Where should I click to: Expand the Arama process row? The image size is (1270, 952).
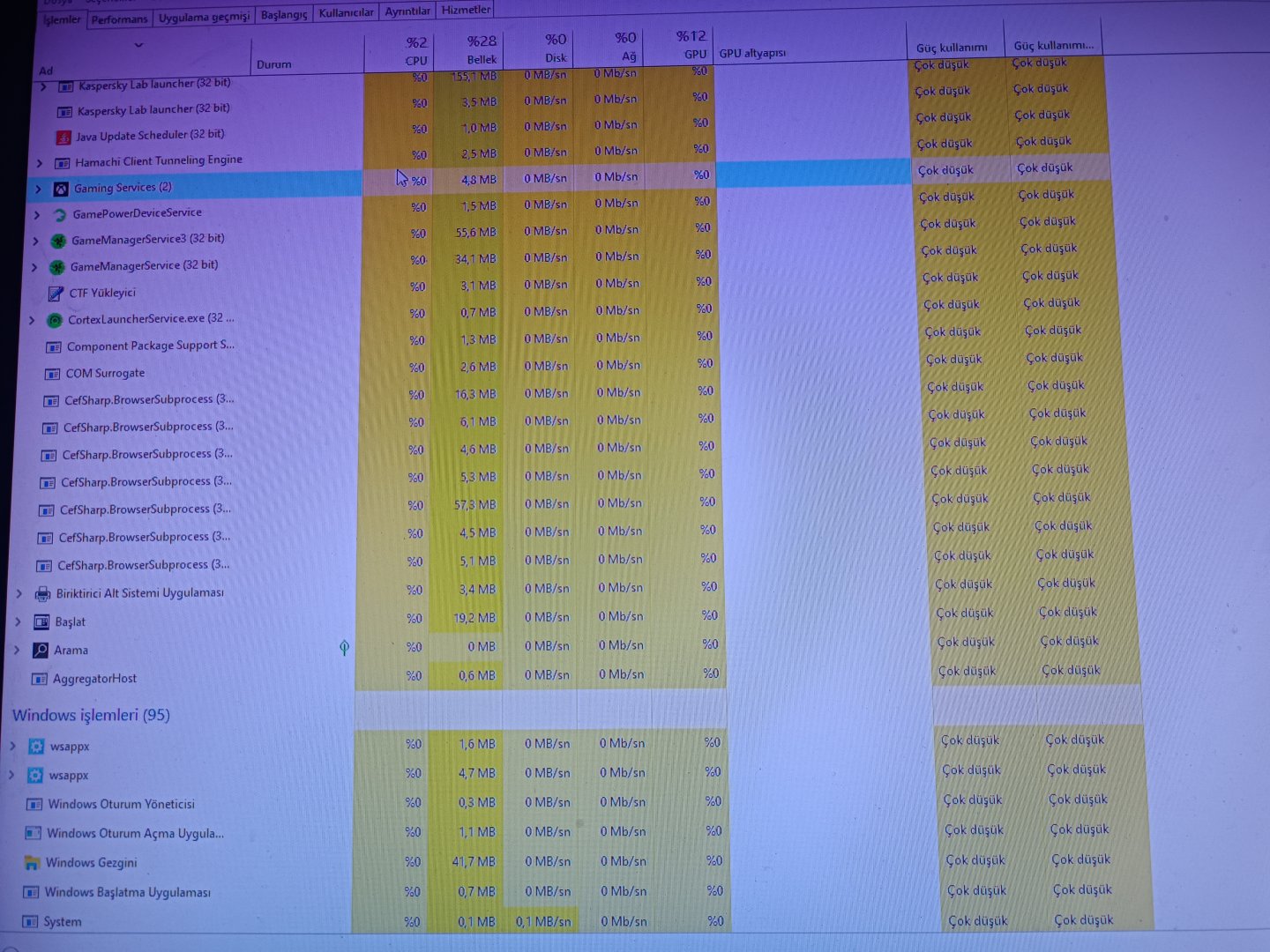pyautogui.click(x=17, y=651)
